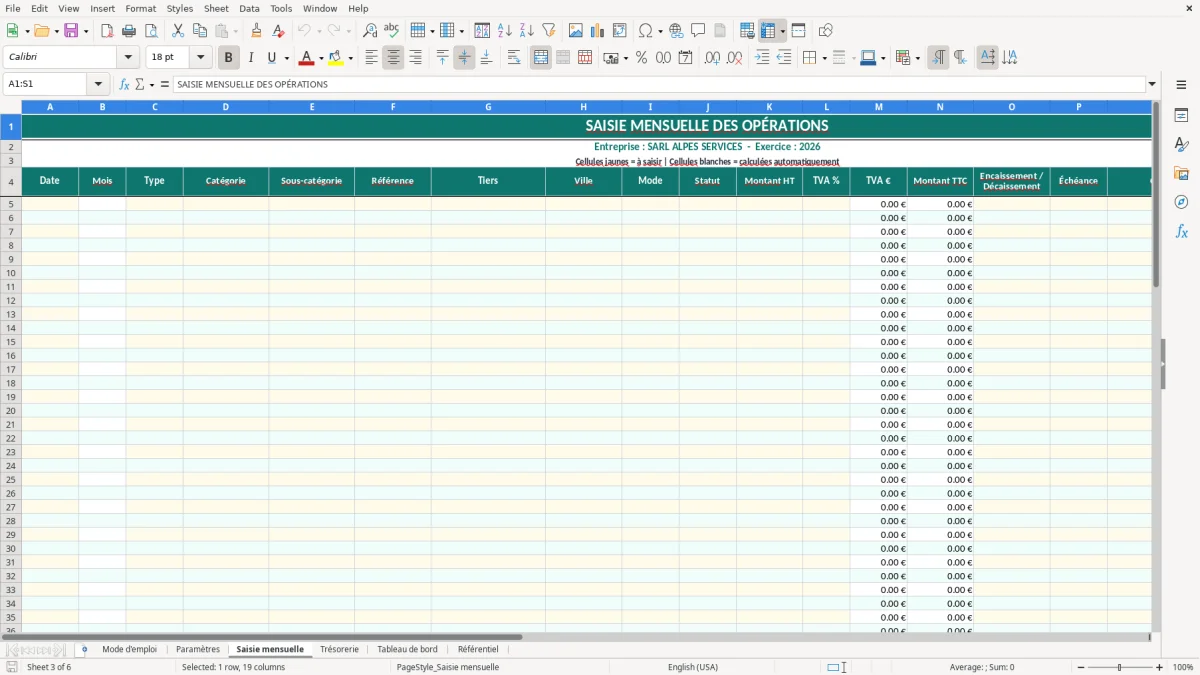
Task: Click the formula input line
Action: 659,84
